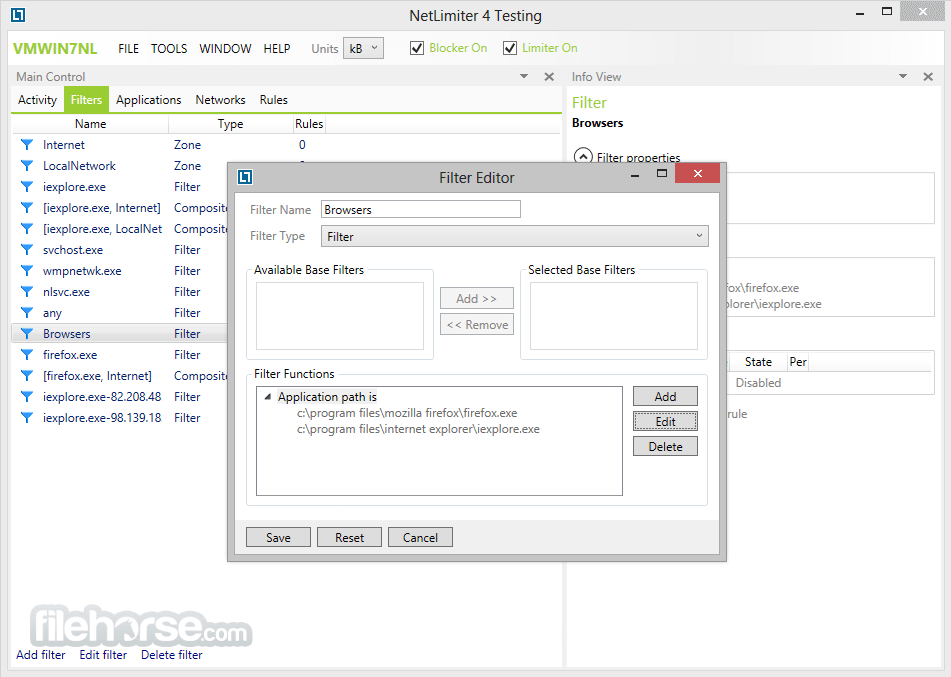Open the HELP menu
The image size is (951, 677).
(x=277, y=49)
